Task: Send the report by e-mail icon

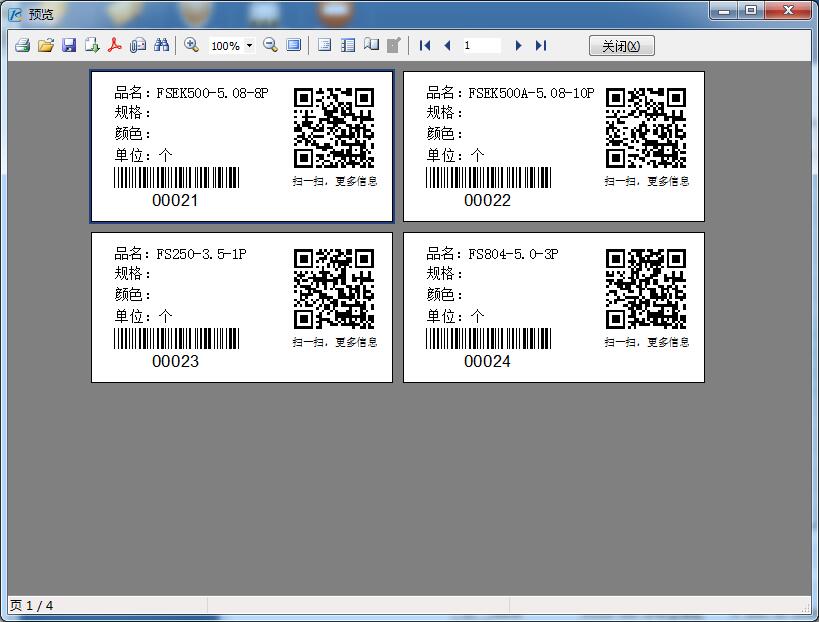Action: pos(138,45)
